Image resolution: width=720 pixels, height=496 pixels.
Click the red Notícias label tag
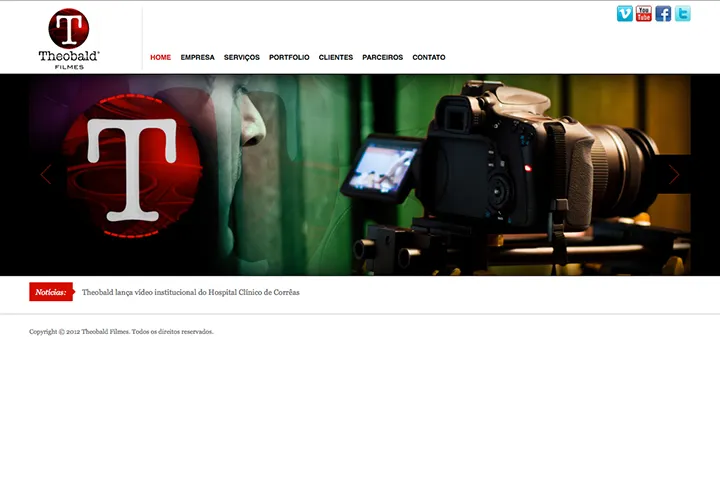pos(52,292)
